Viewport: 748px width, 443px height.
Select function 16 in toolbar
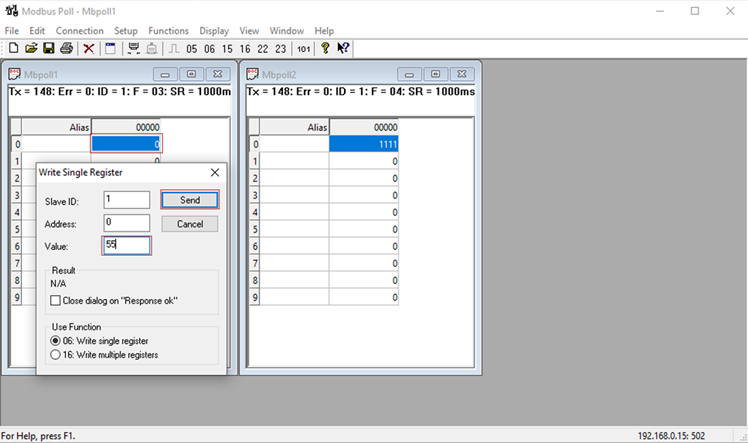tap(245, 49)
